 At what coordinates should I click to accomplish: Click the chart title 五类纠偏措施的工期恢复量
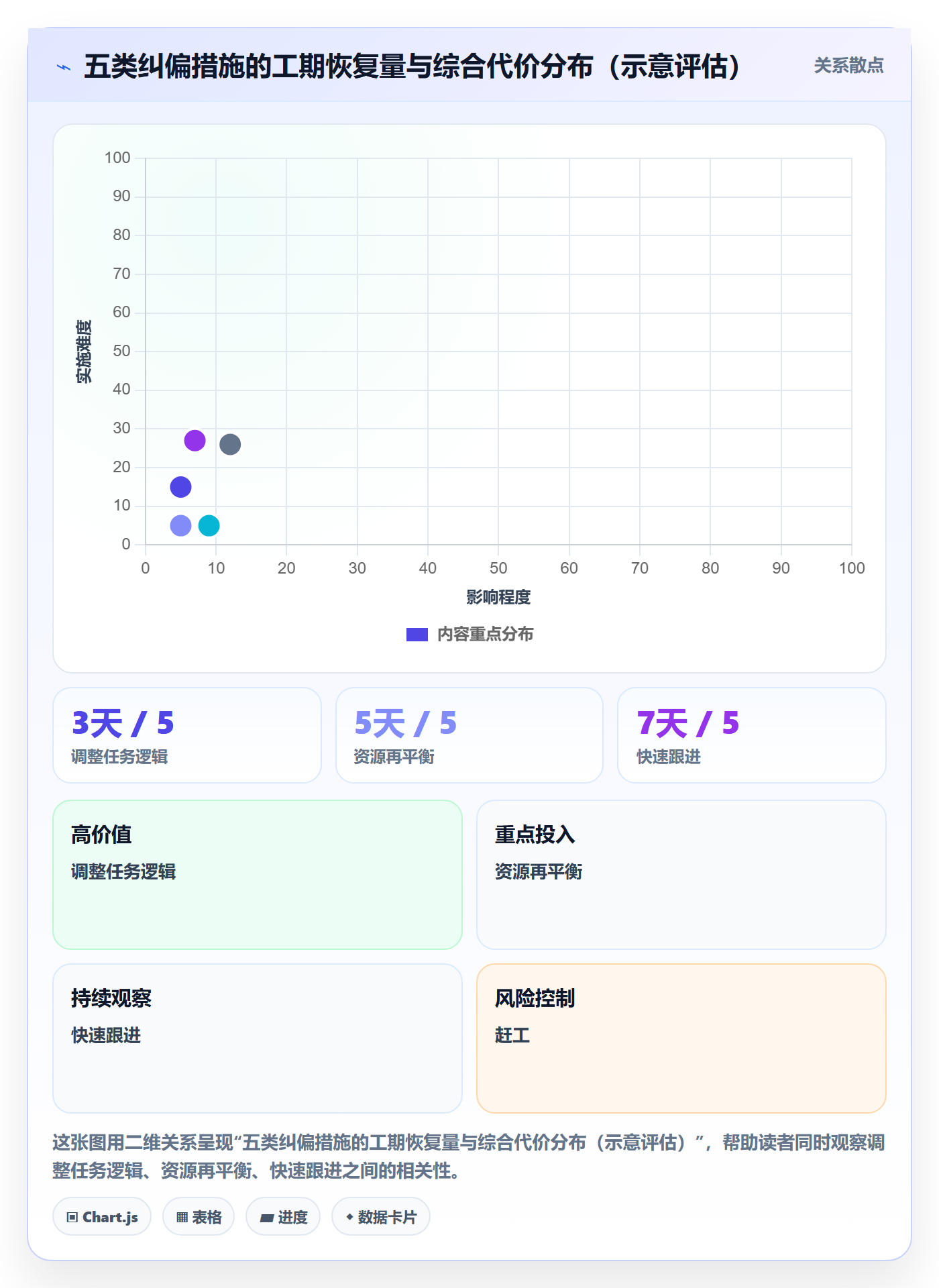412,66
